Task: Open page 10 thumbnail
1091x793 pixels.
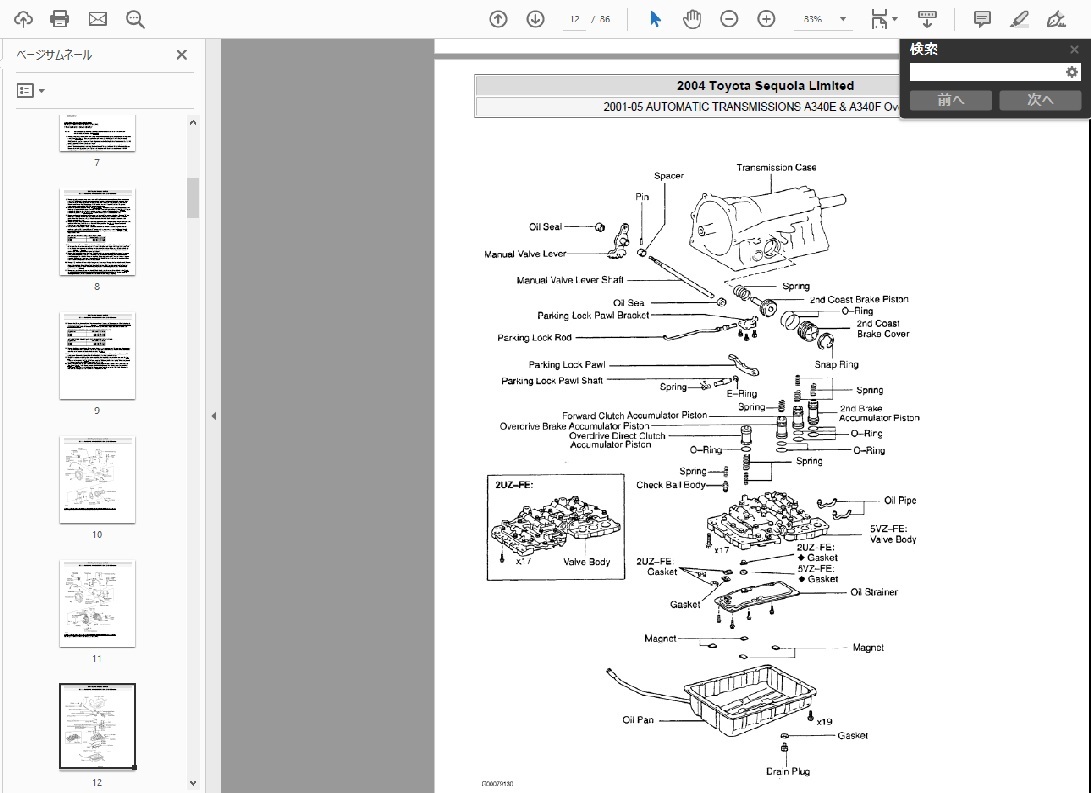Action: (97, 479)
